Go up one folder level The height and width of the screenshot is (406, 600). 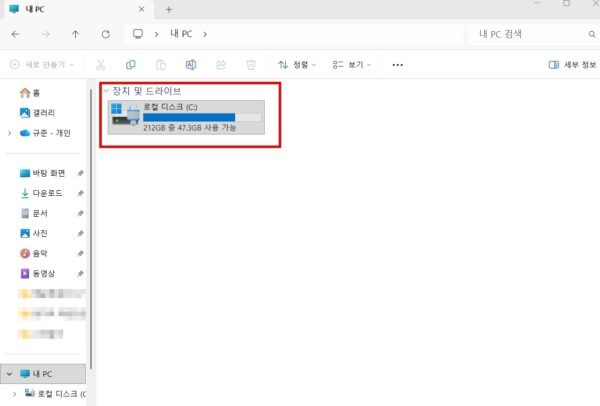click(75, 34)
